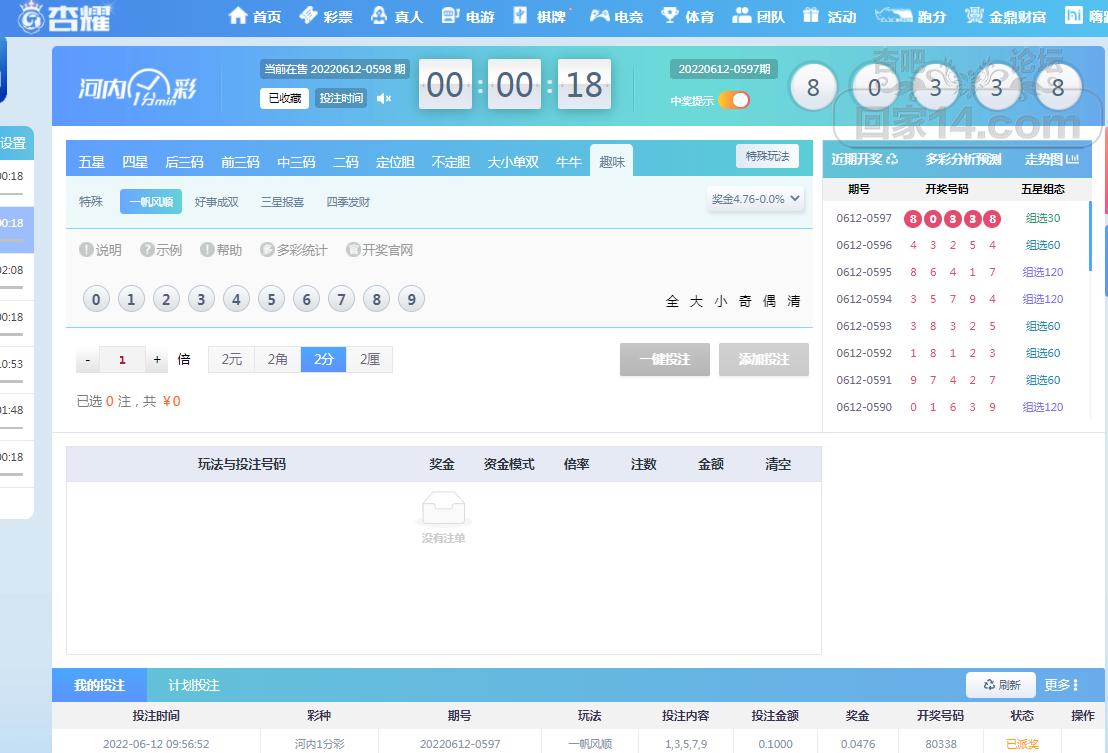Screen dimensions: 1108x753
Task: Open the 示例 example icon
Action: 147,250
